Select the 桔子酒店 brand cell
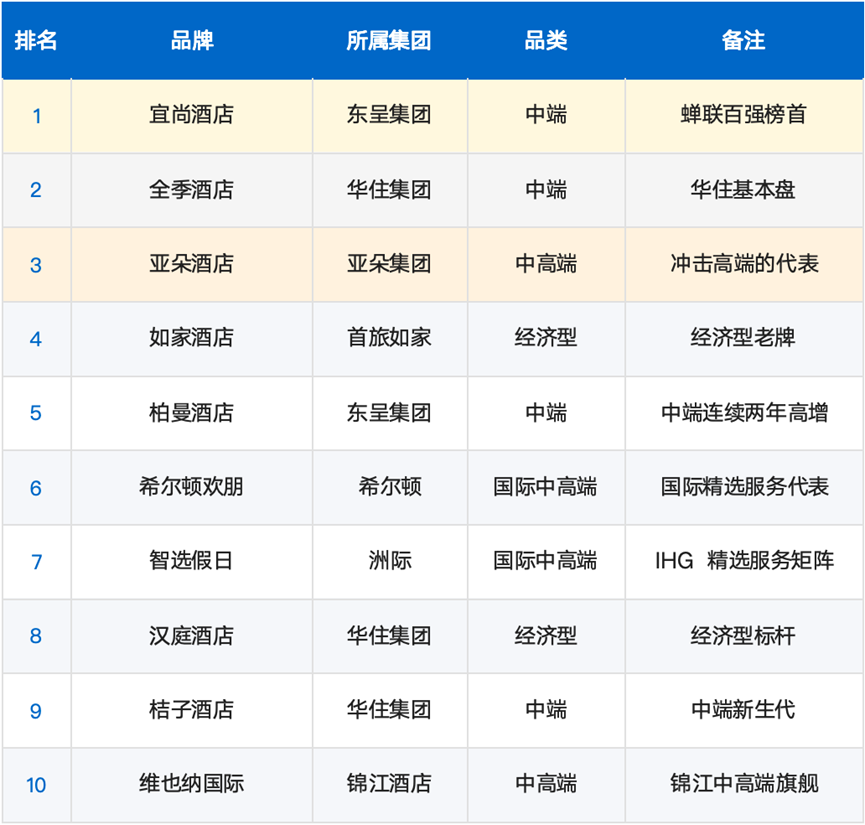The height and width of the screenshot is (825, 865). click(x=191, y=710)
